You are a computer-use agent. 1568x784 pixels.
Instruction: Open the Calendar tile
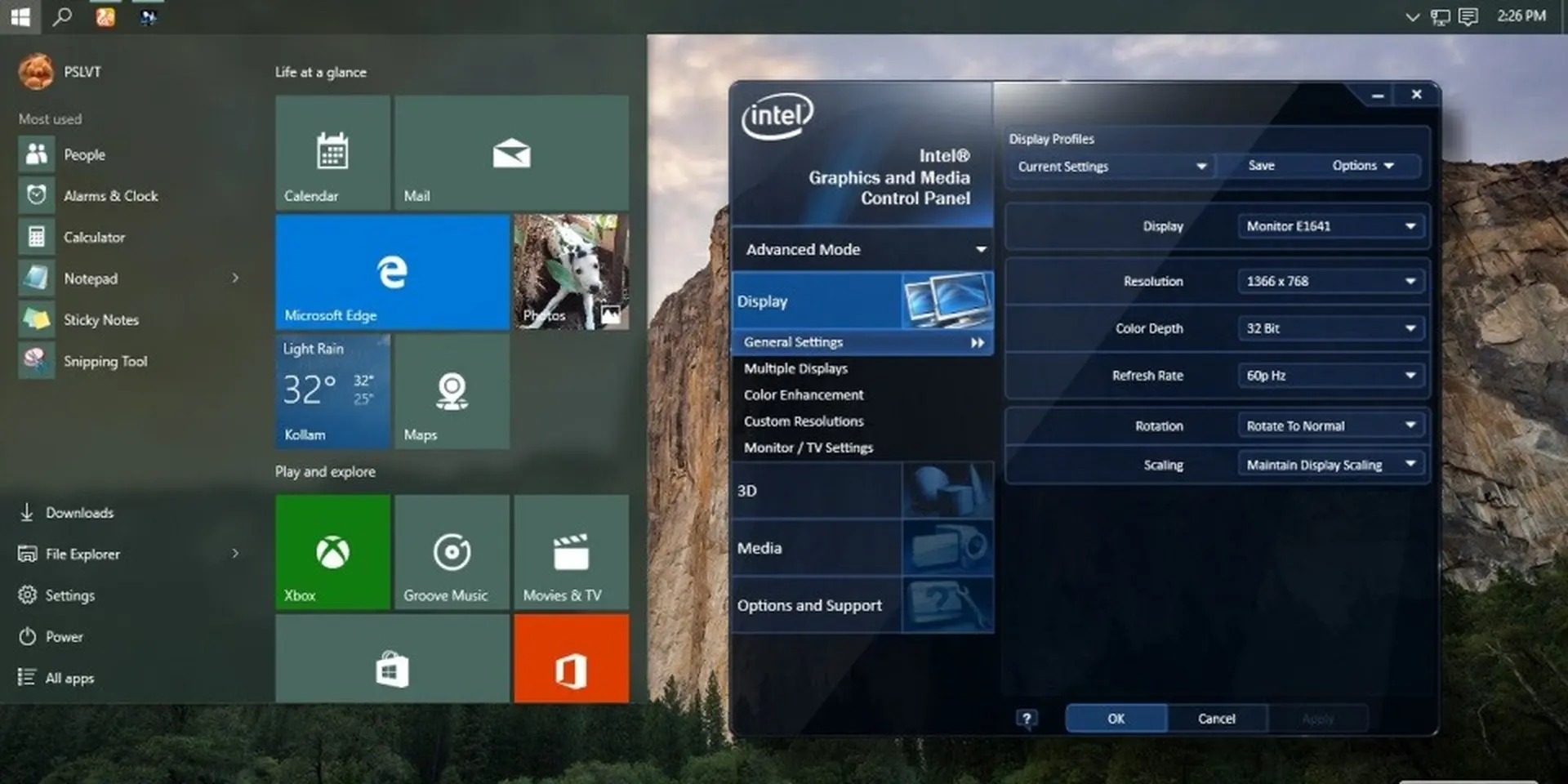(332, 153)
